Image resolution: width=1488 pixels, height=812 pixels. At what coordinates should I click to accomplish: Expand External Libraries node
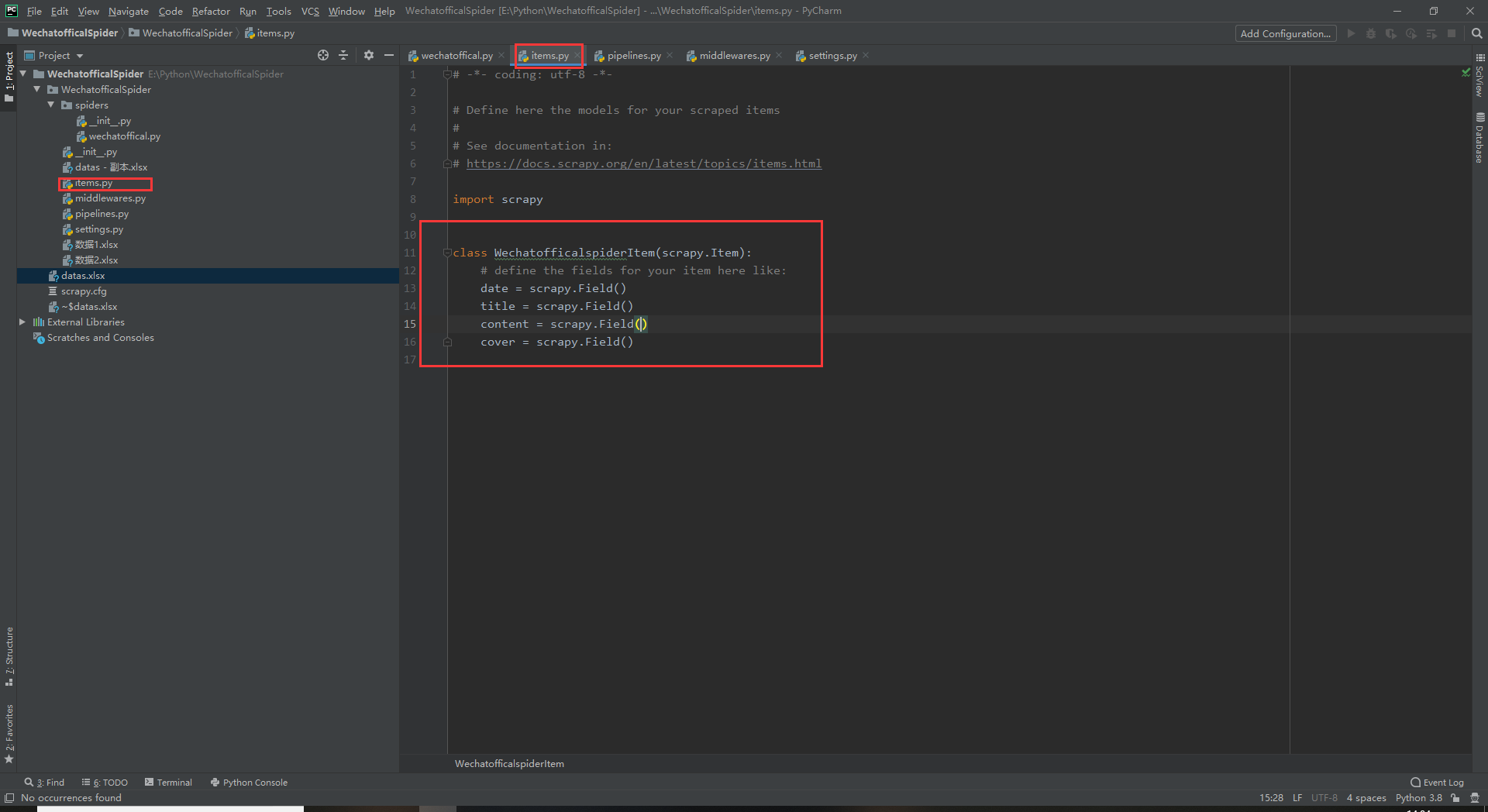pyautogui.click(x=22, y=322)
